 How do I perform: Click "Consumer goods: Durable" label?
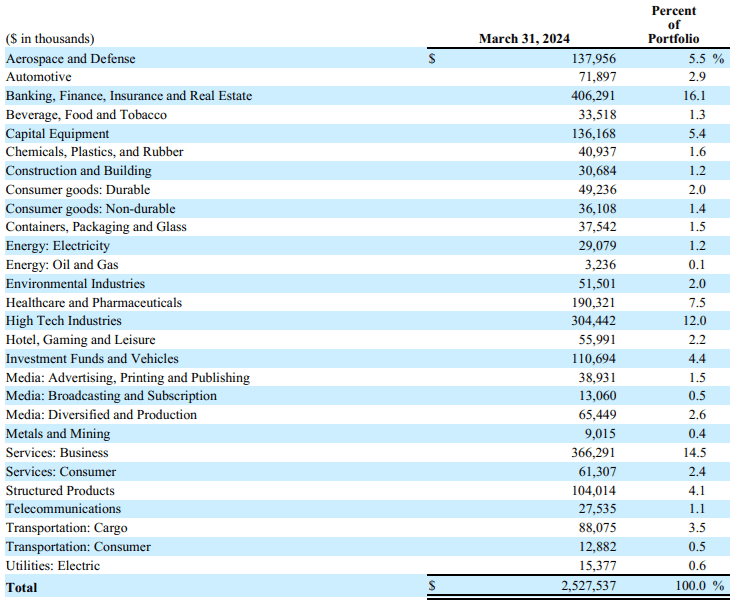point(78,190)
